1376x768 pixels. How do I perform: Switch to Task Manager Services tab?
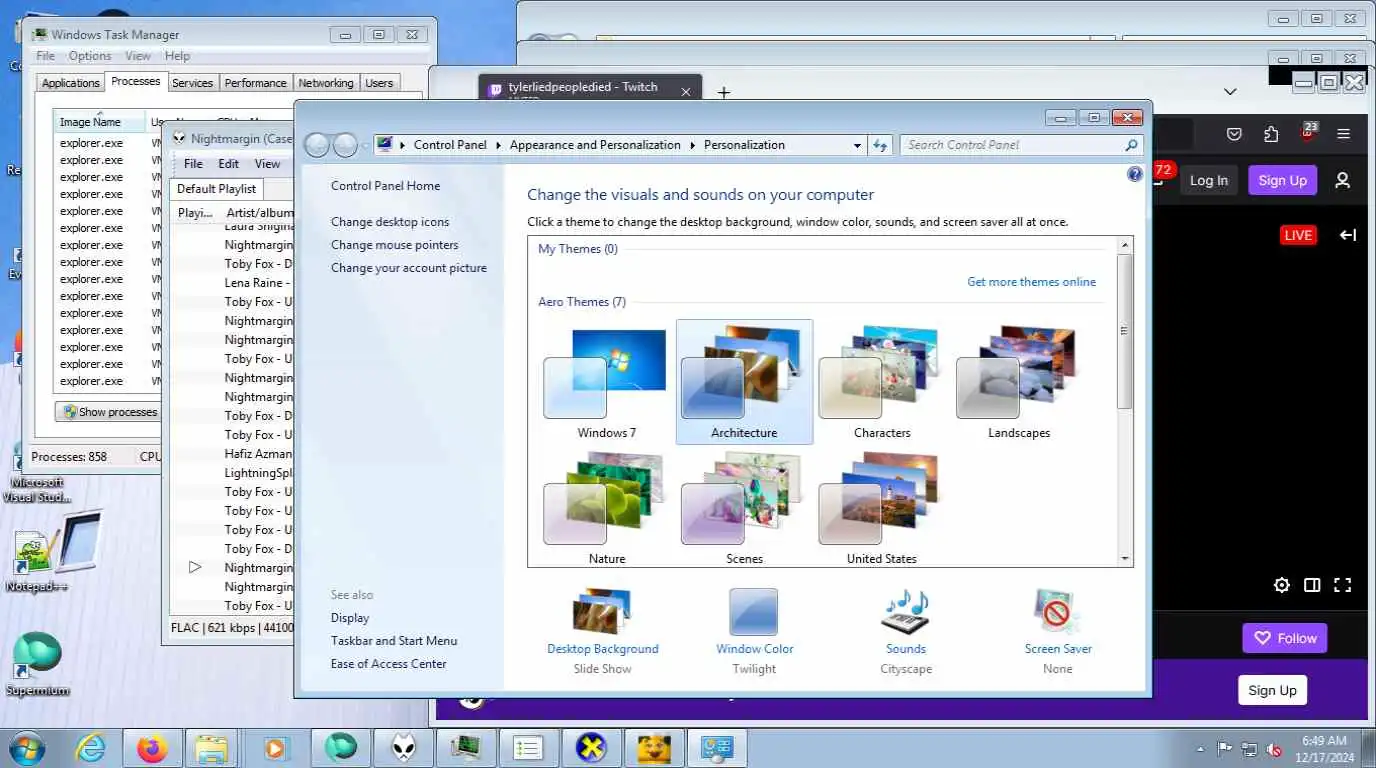click(x=192, y=83)
